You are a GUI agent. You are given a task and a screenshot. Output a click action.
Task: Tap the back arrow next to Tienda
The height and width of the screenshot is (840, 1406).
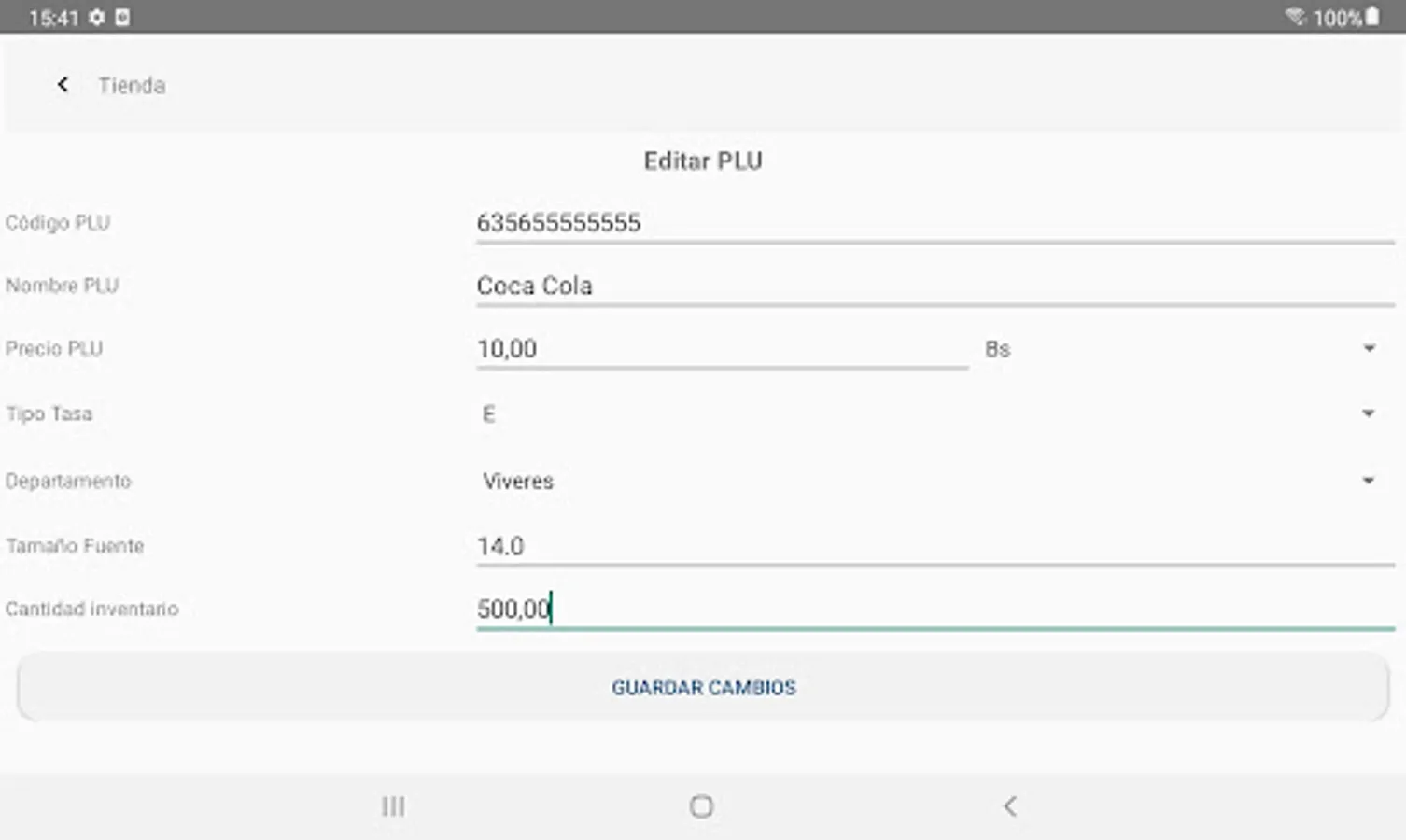[x=63, y=84]
